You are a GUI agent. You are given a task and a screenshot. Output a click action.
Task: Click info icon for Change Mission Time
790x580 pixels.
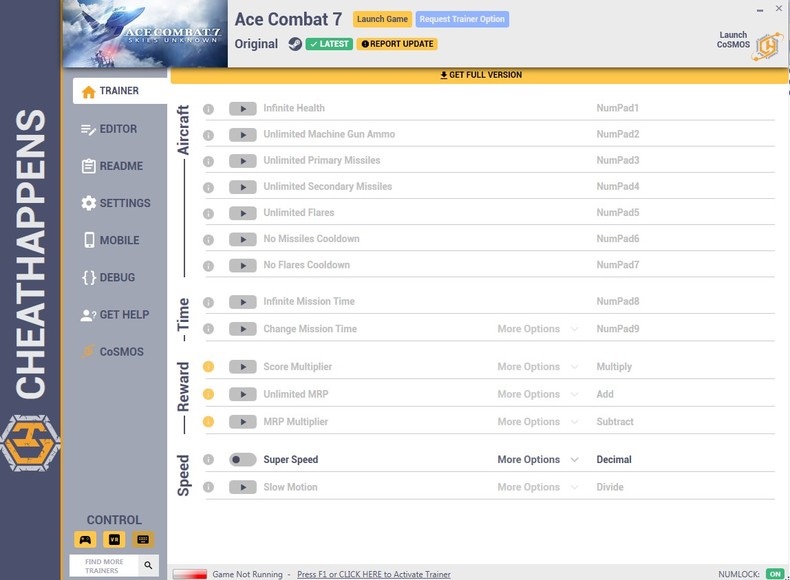tap(208, 329)
